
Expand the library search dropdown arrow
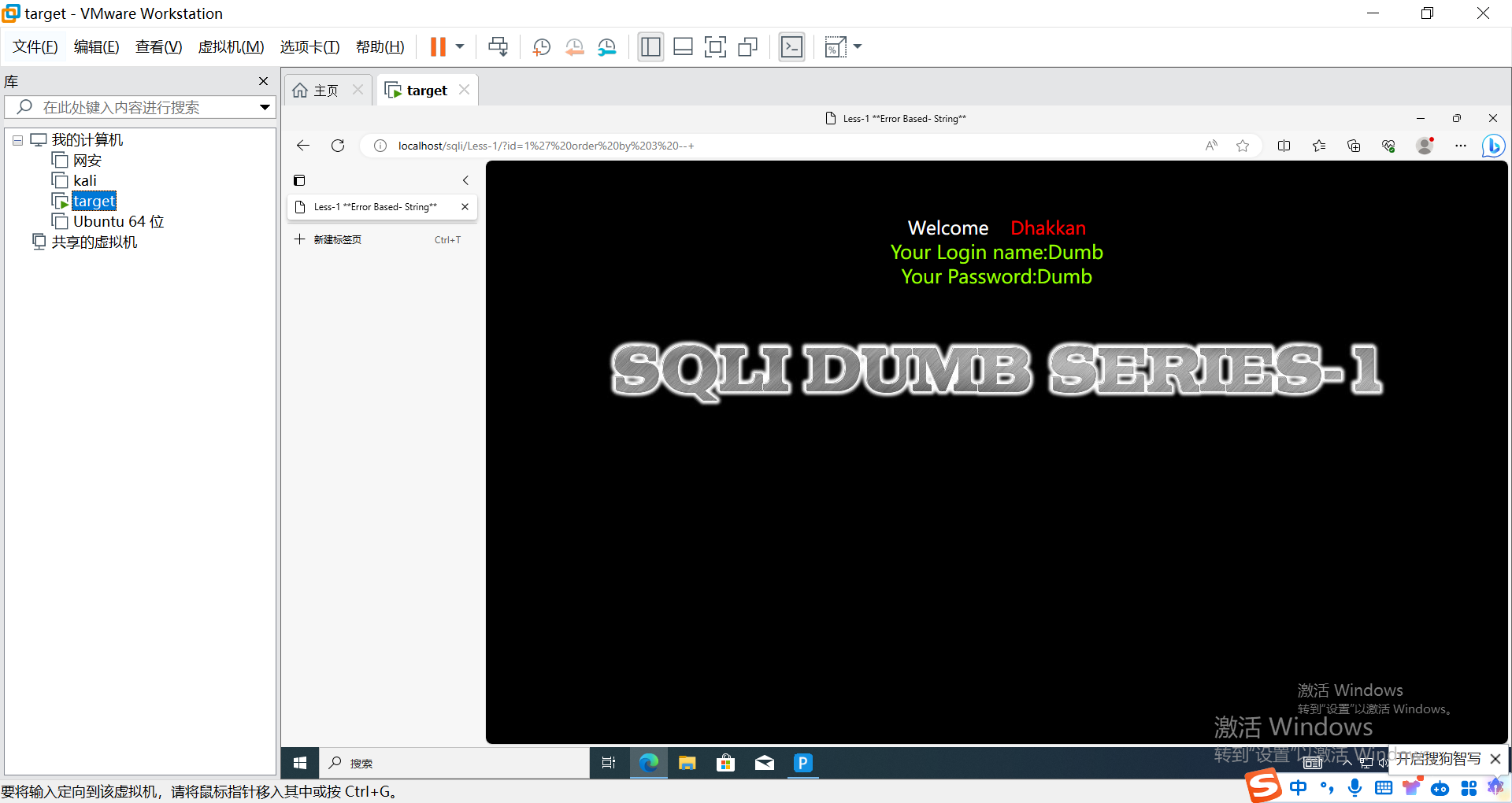pyautogui.click(x=265, y=107)
